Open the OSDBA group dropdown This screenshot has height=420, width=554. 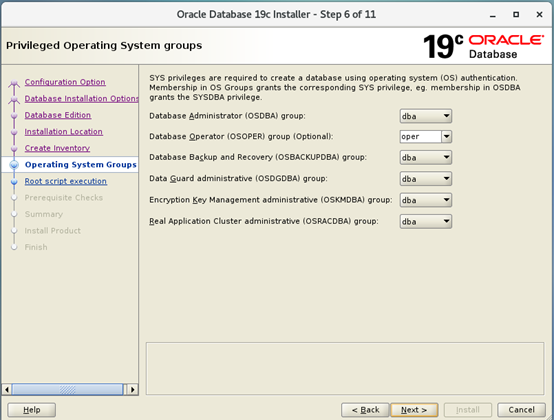click(x=425, y=116)
